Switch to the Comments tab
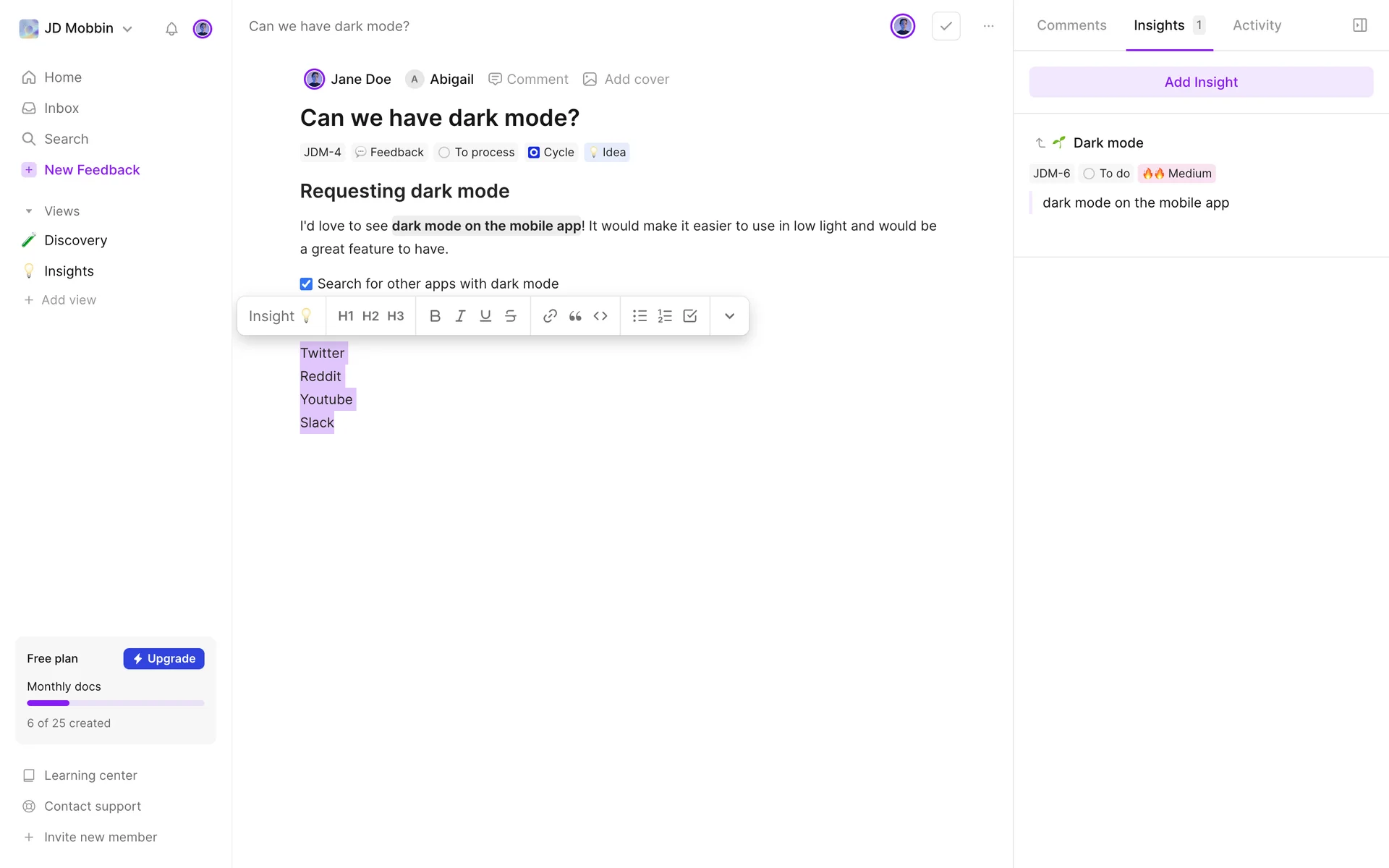The width and height of the screenshot is (1389, 868). coord(1071,25)
